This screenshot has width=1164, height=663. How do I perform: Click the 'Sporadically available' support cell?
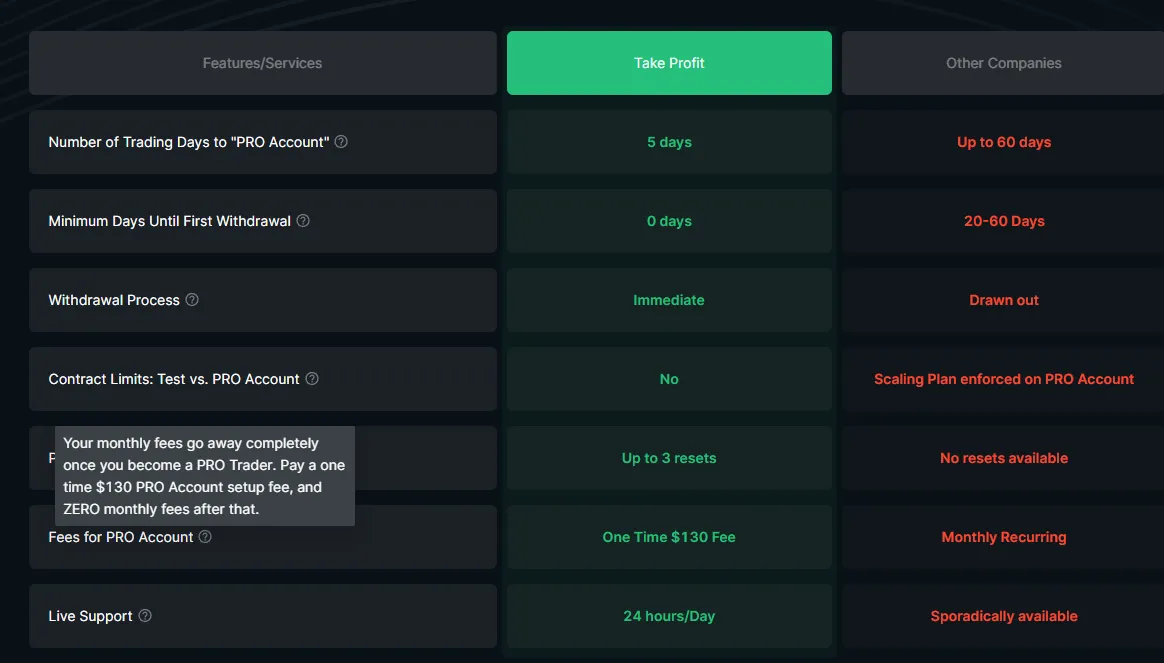coord(1003,616)
